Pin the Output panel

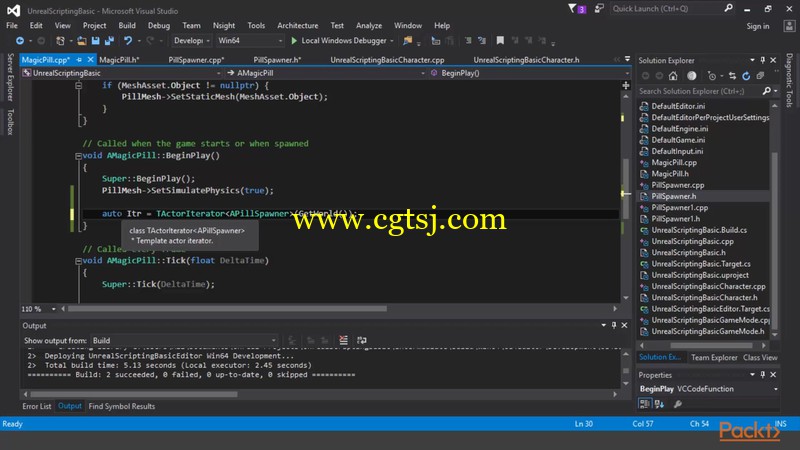click(614, 325)
